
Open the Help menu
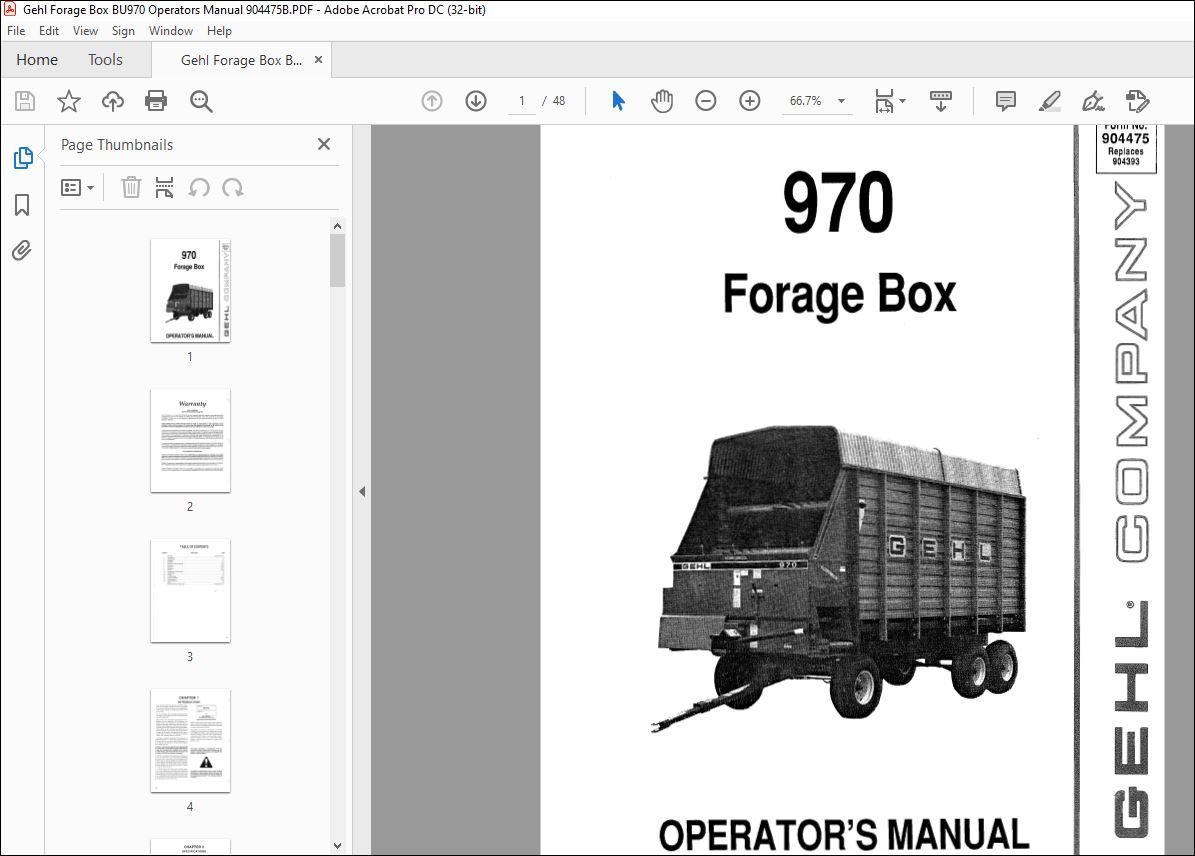click(219, 30)
